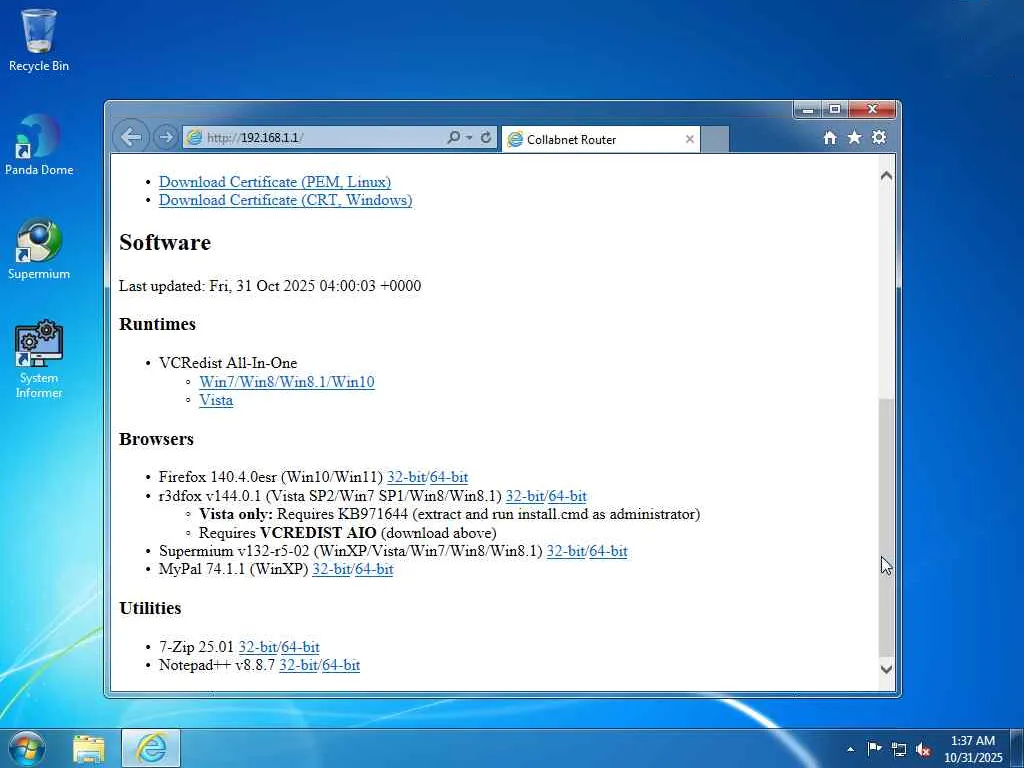Download MyPal 74.1.1 64-bit
Viewport: 1024px width, 768px height.
[x=374, y=569]
